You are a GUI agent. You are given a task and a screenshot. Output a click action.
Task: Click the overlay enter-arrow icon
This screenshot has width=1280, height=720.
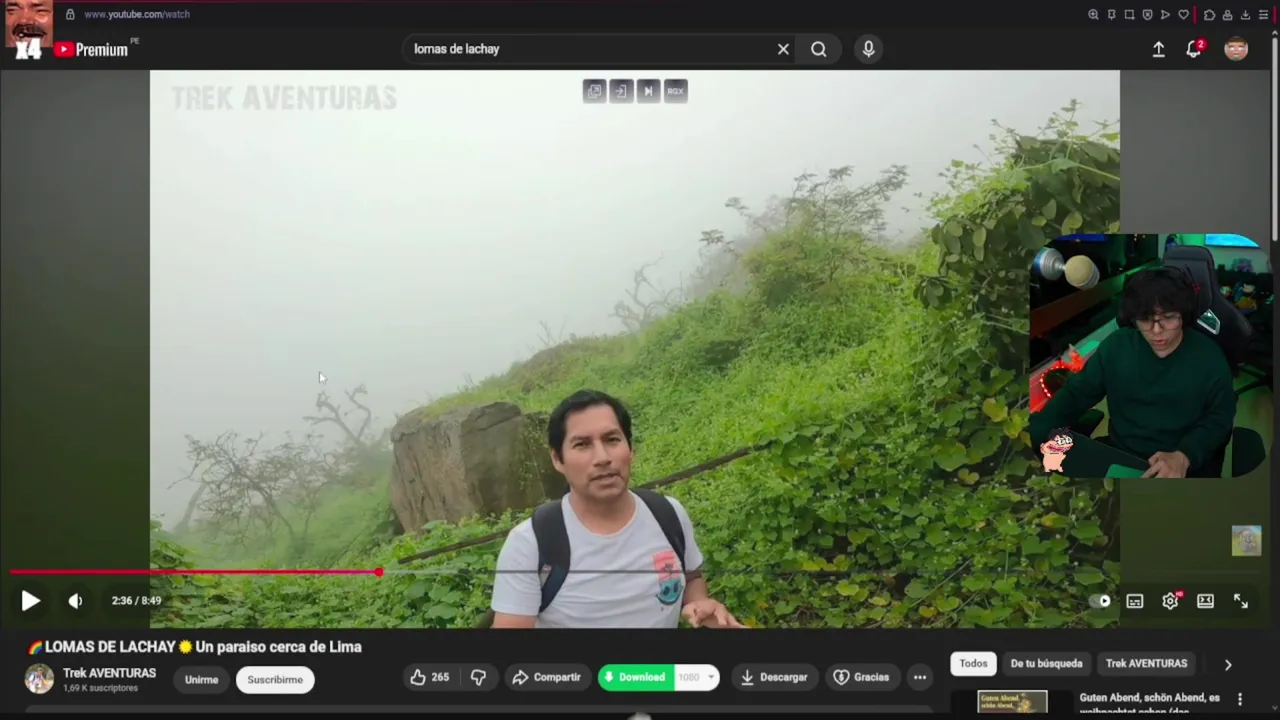pos(621,91)
